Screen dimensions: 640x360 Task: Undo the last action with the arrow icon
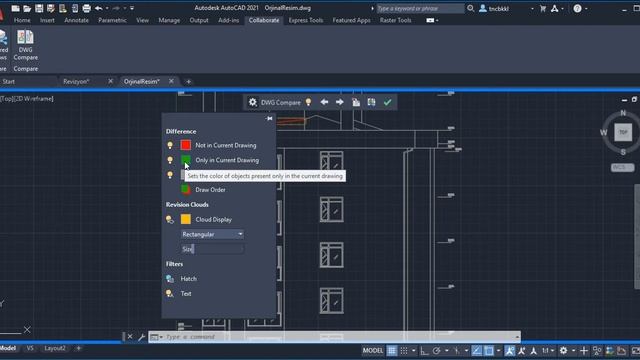[x=98, y=8]
